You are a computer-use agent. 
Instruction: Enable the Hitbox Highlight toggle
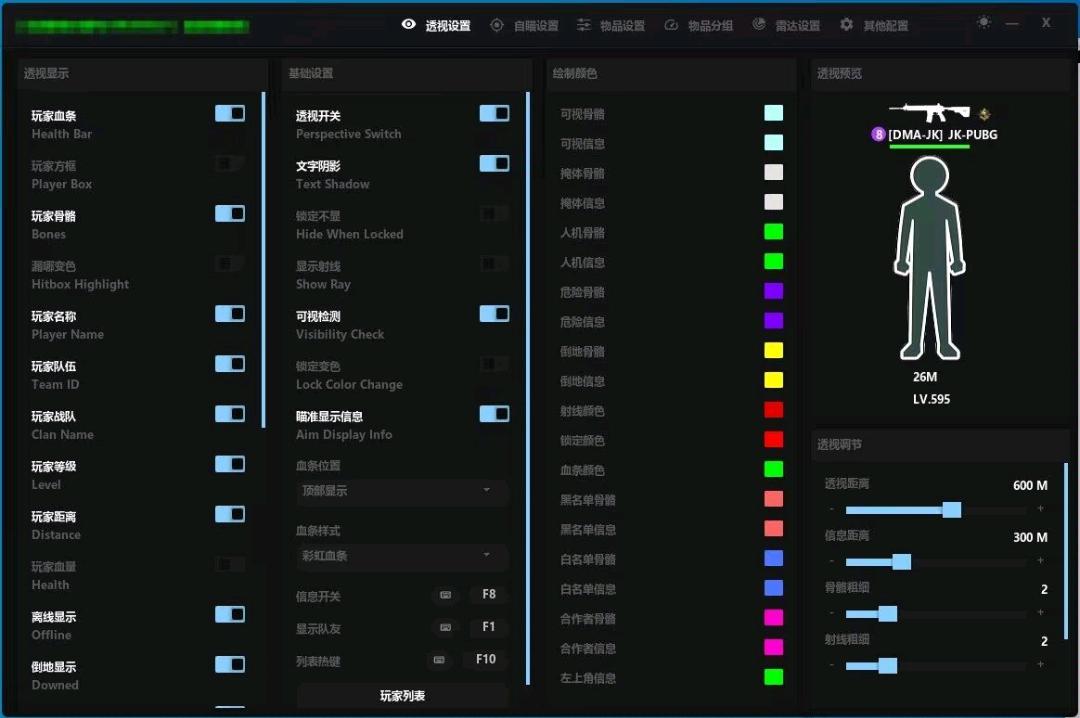tap(230, 263)
